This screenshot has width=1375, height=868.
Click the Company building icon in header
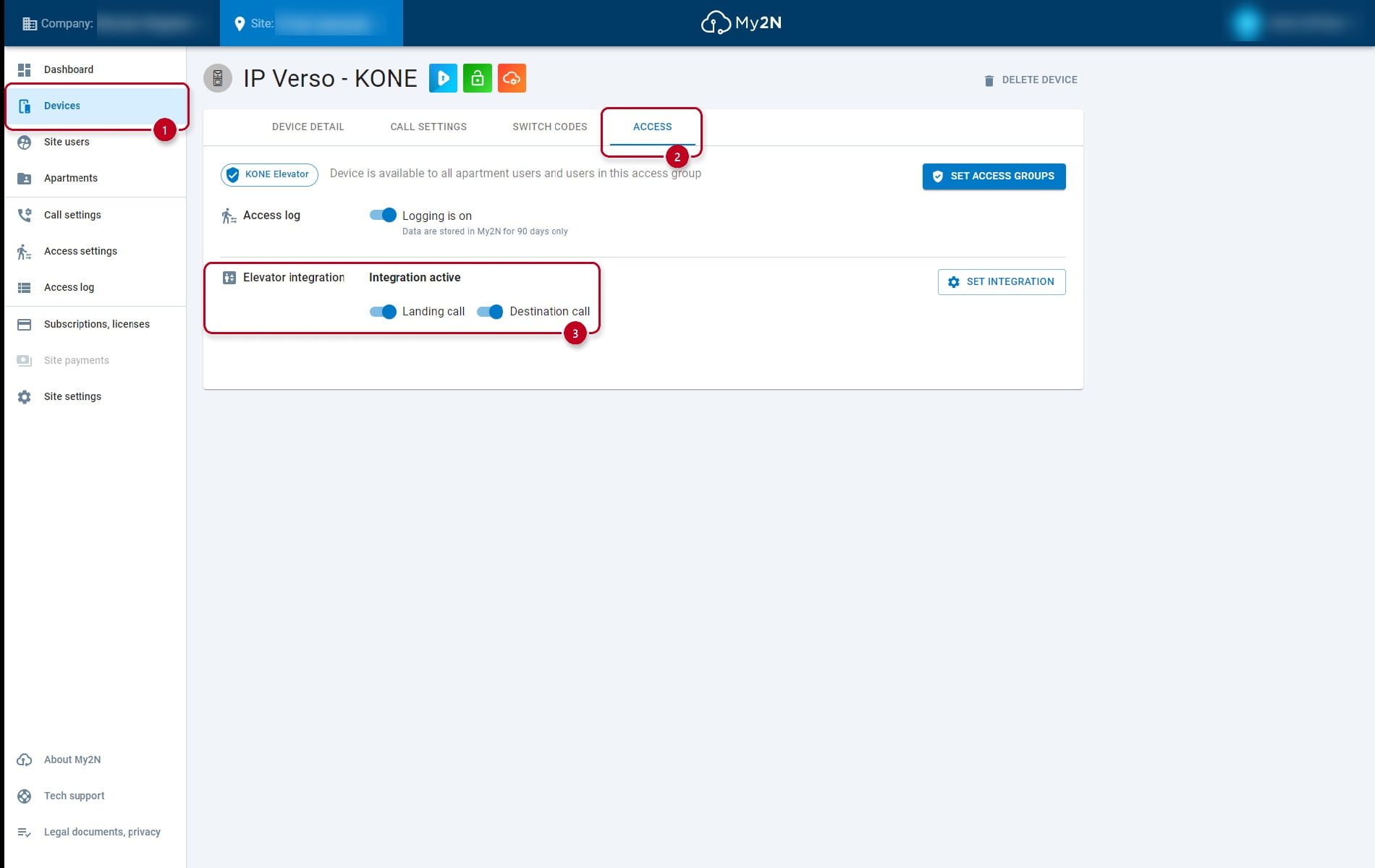[x=30, y=24]
